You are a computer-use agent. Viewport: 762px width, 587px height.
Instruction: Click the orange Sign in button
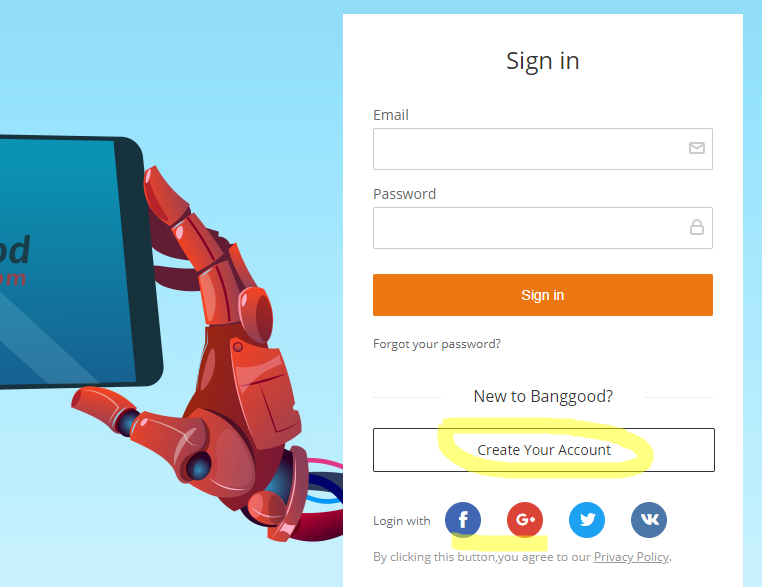click(x=543, y=295)
